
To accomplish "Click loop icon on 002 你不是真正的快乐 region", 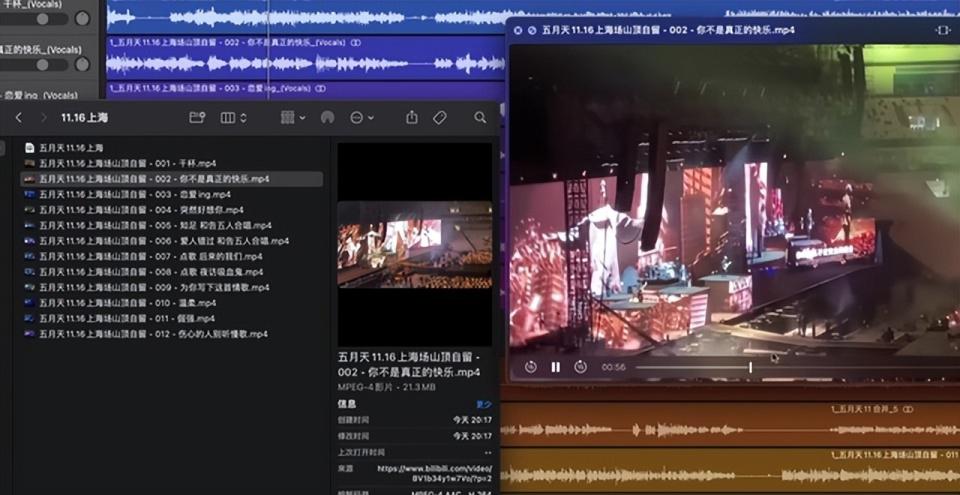I will [x=356, y=43].
